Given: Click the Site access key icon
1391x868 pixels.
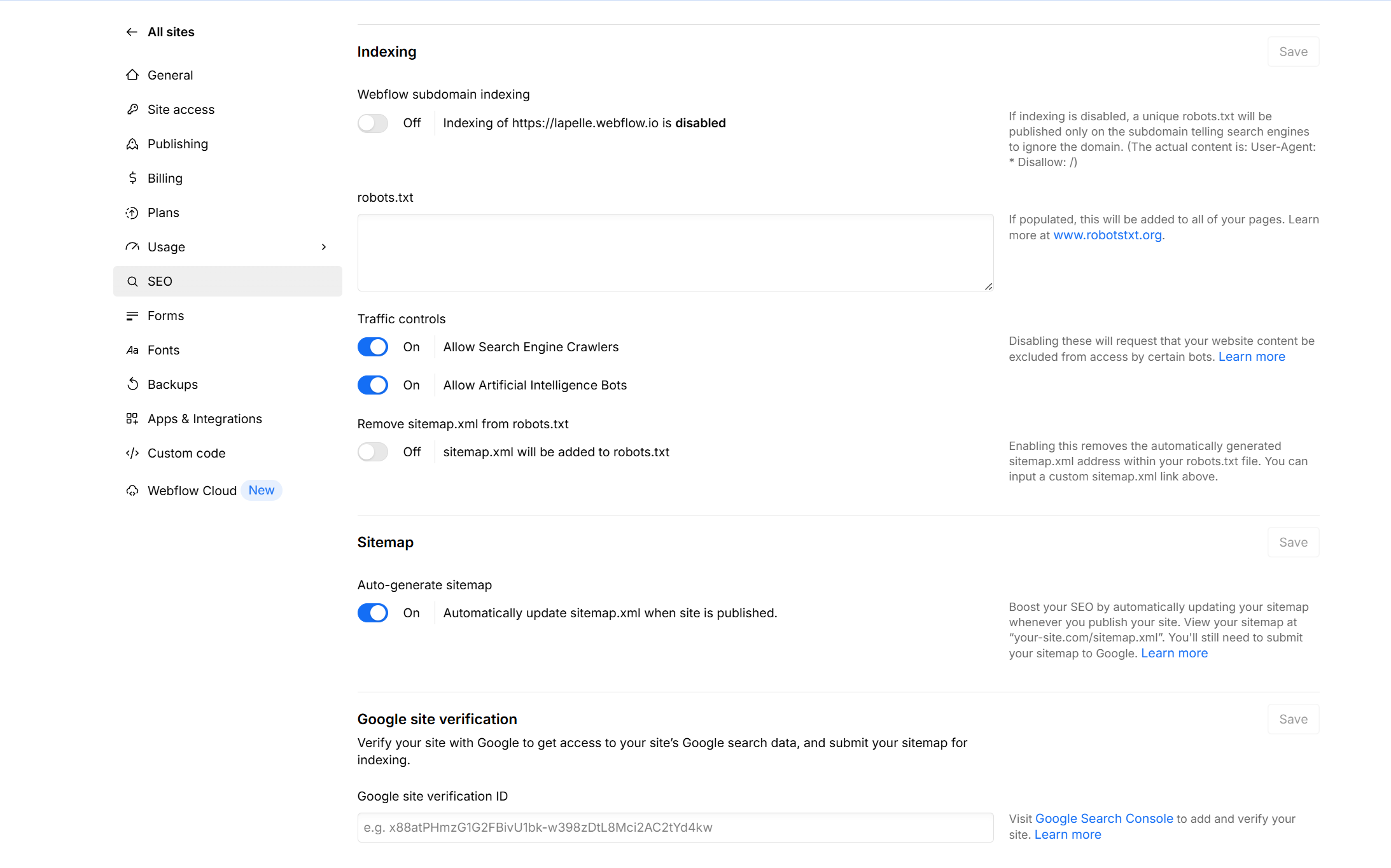Looking at the screenshot, I should coord(132,109).
